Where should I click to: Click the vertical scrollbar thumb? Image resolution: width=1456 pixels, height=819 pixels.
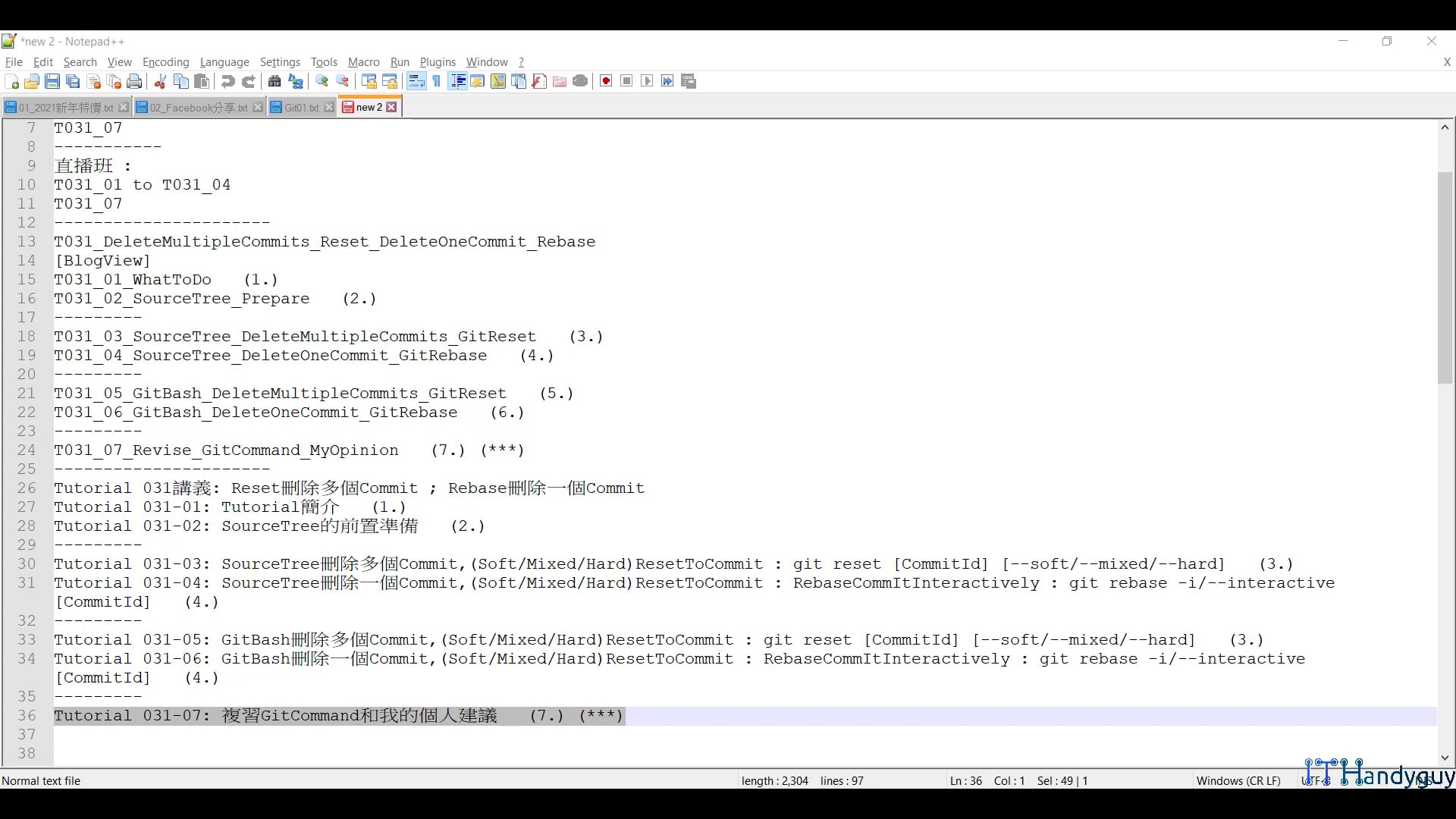pos(1445,273)
